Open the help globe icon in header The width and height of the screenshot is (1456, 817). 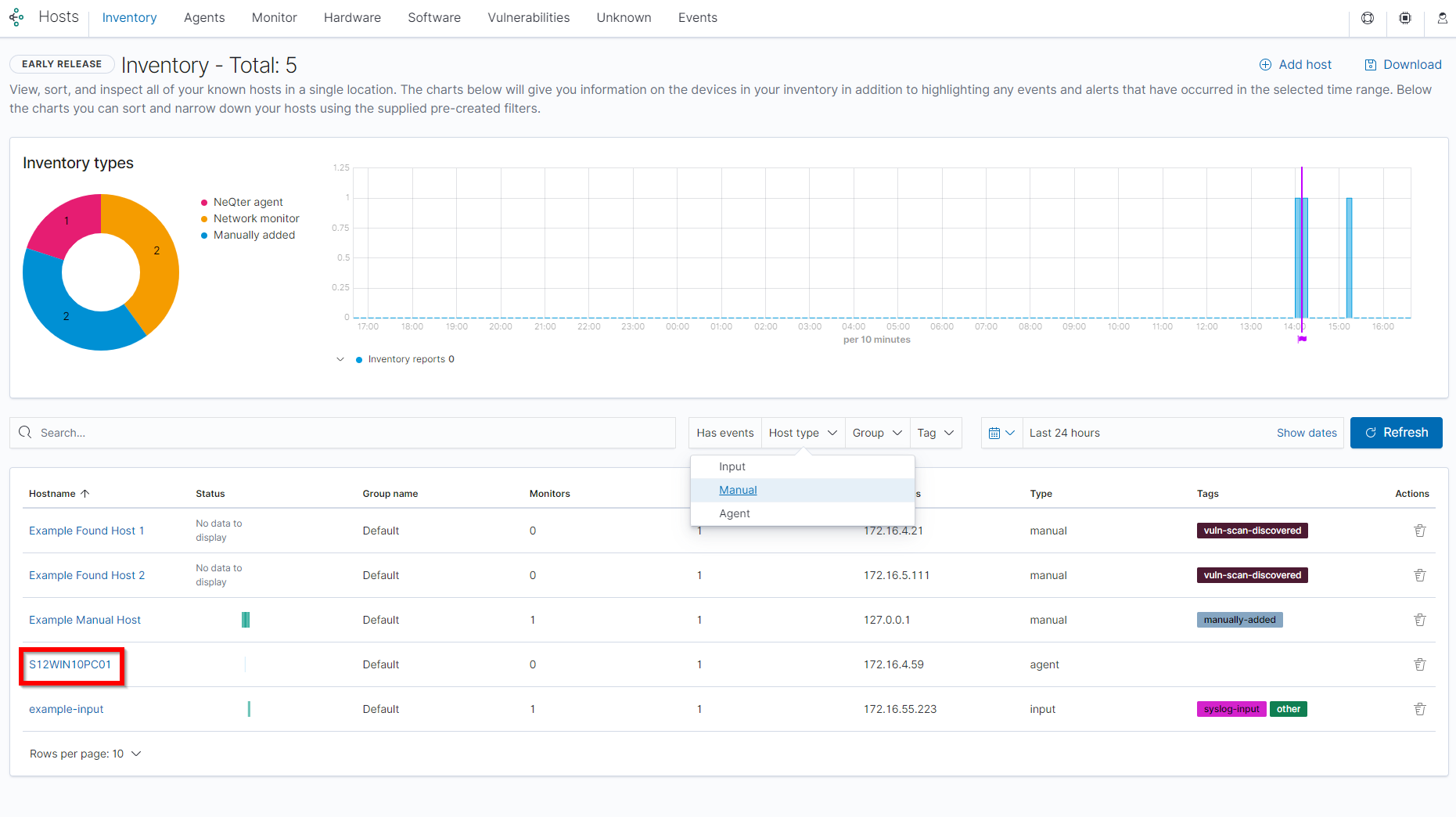1368,18
